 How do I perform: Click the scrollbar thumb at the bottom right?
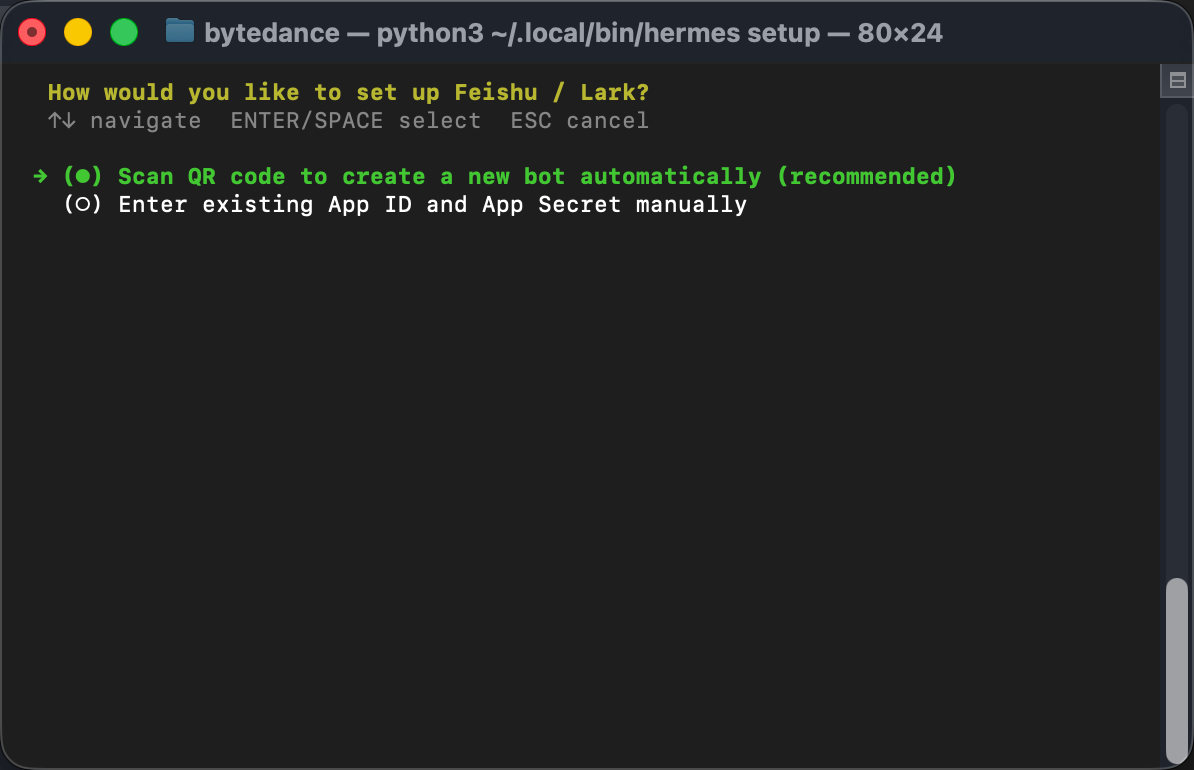coord(1177,670)
